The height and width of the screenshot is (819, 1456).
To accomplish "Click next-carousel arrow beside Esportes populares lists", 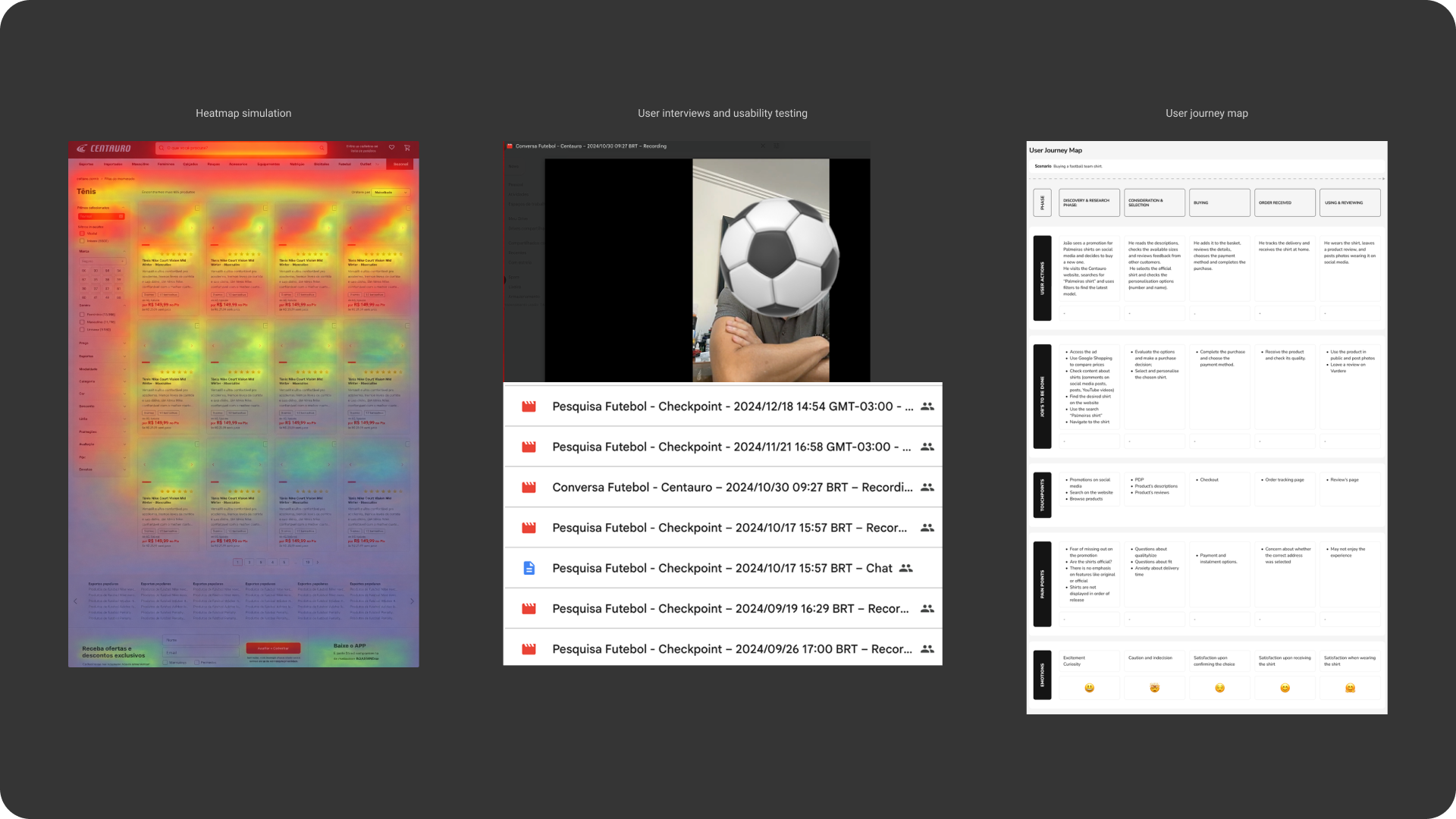I will coord(412,601).
